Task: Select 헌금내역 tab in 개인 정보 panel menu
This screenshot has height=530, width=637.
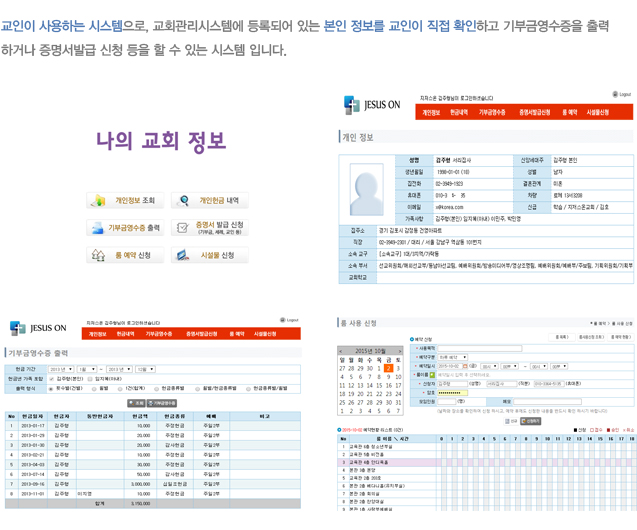Action: click(460, 113)
